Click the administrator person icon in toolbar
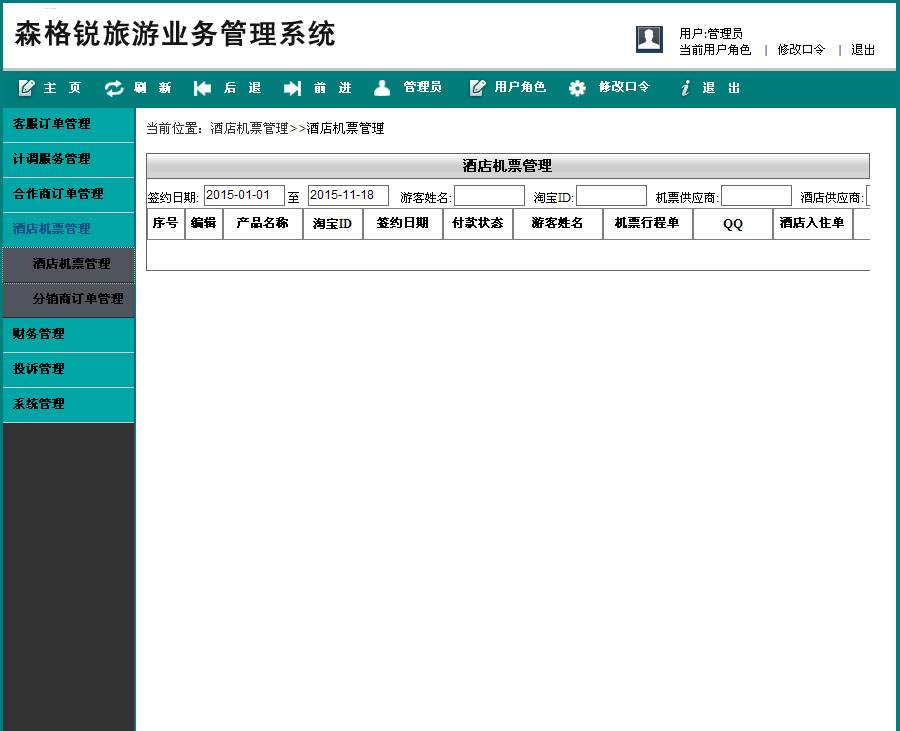The width and height of the screenshot is (900, 731). 382,88
